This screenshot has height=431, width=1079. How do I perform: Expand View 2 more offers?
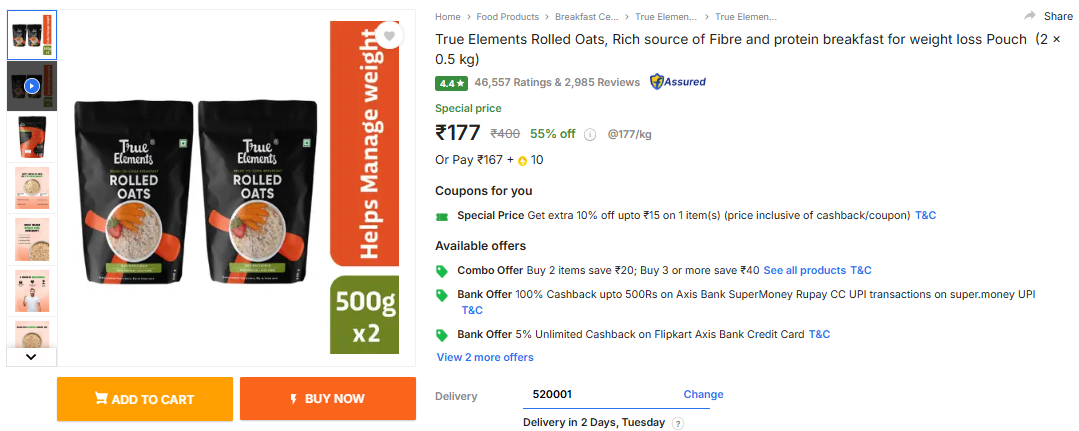485,357
